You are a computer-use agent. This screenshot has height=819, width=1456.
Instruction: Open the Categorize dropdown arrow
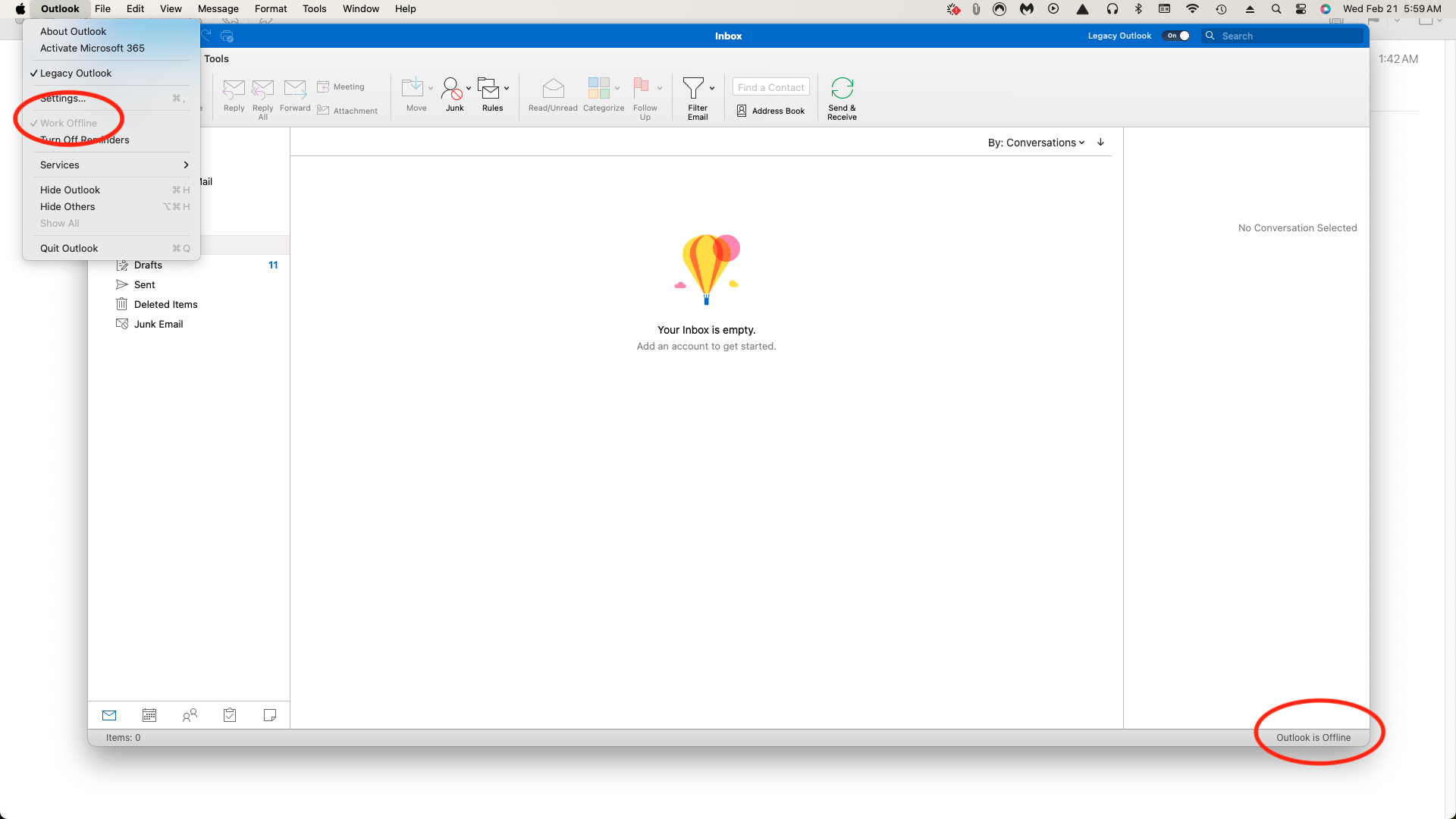[617, 88]
